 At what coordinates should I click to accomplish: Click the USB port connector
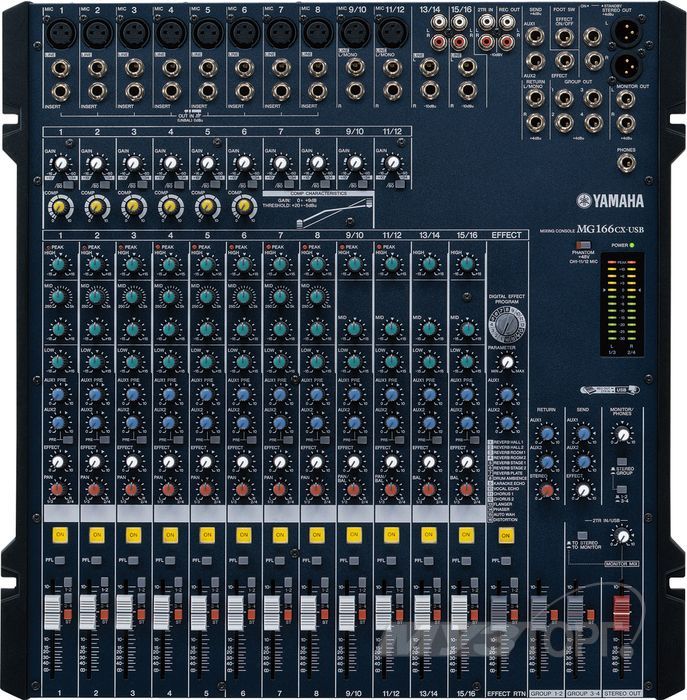[x=610, y=390]
